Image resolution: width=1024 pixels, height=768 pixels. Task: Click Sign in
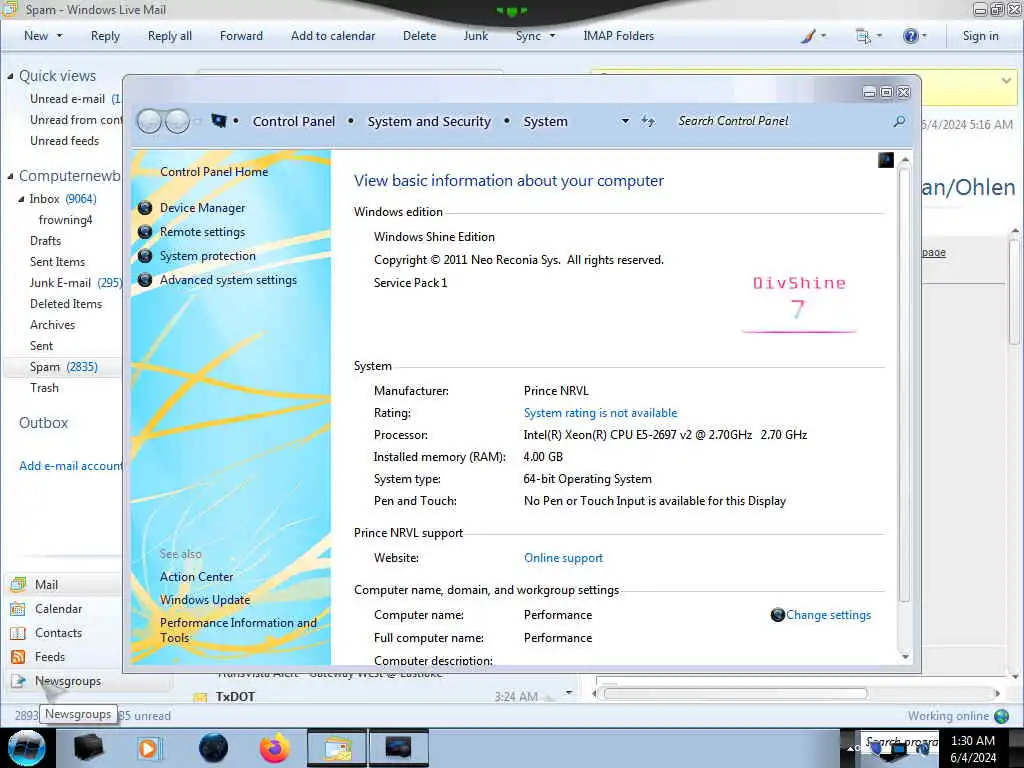pyautogui.click(x=980, y=36)
